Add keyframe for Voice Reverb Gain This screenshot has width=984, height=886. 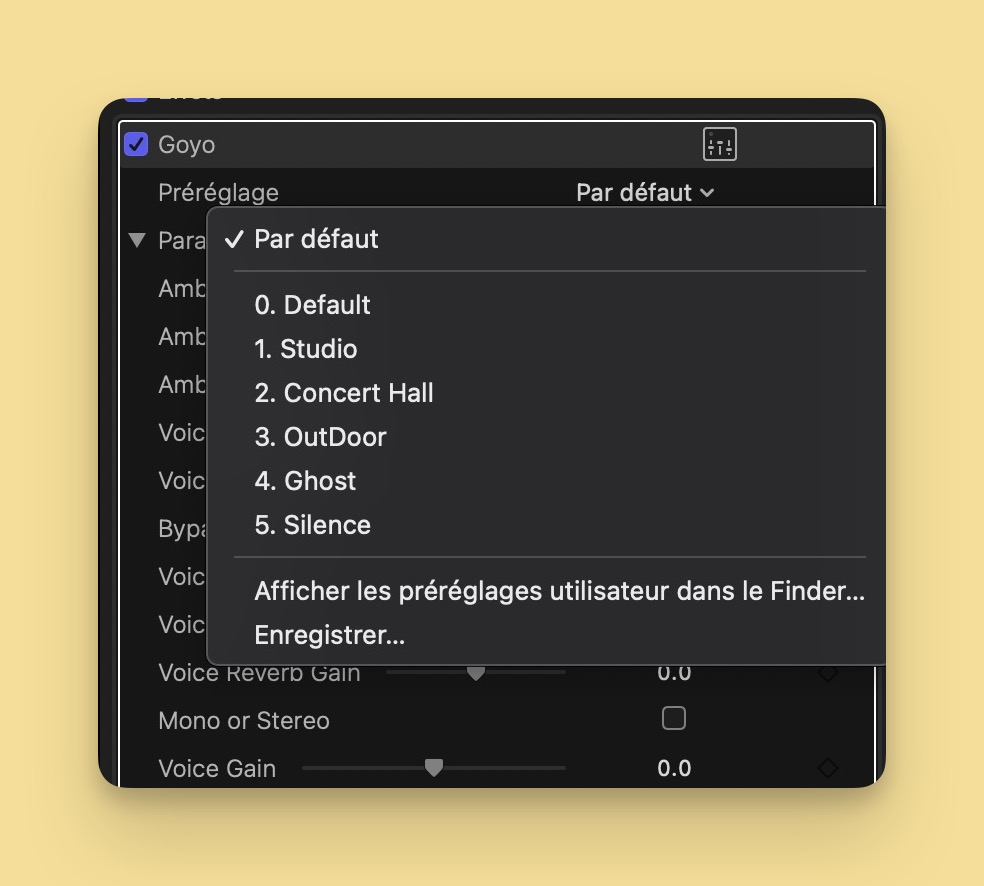click(827, 673)
